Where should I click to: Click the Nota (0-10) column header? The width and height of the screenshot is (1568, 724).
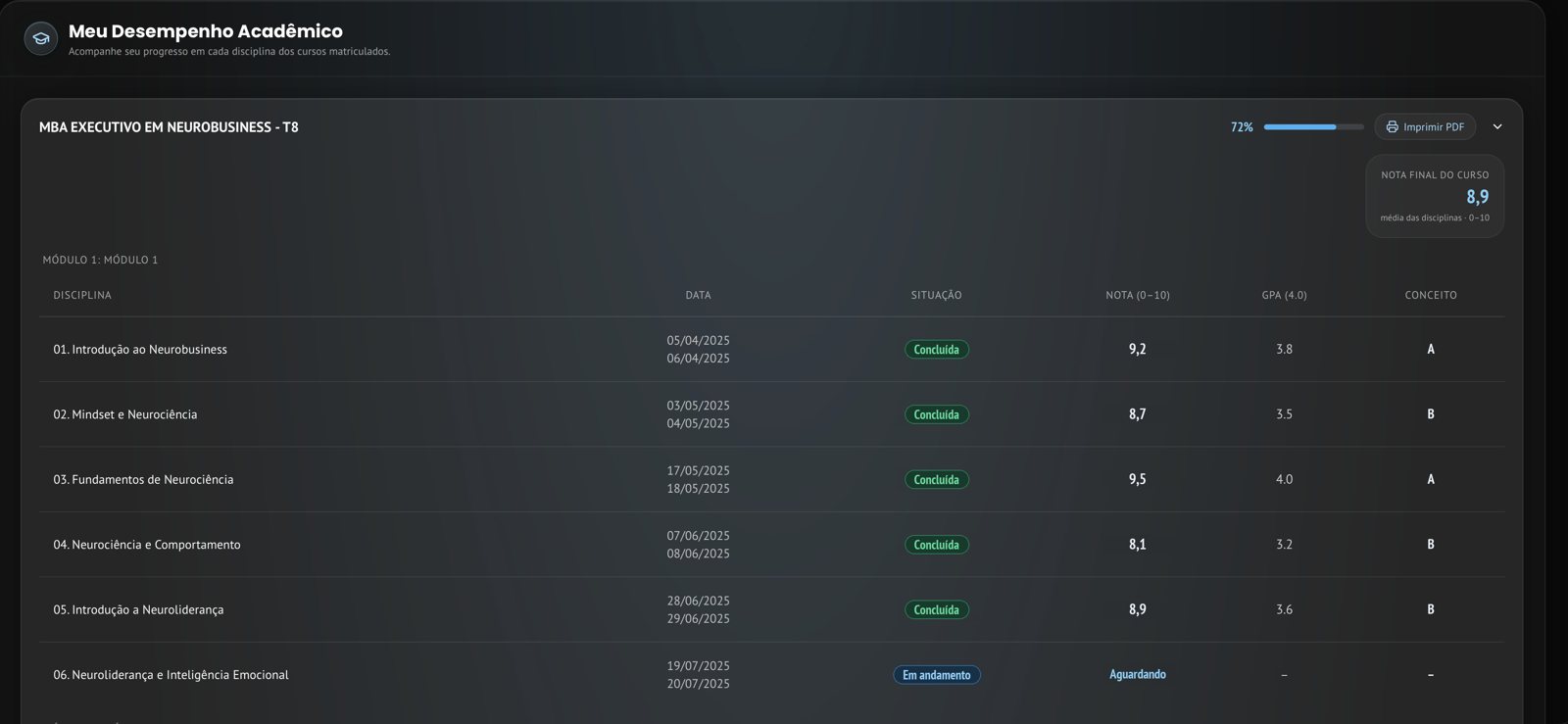[x=1138, y=295]
